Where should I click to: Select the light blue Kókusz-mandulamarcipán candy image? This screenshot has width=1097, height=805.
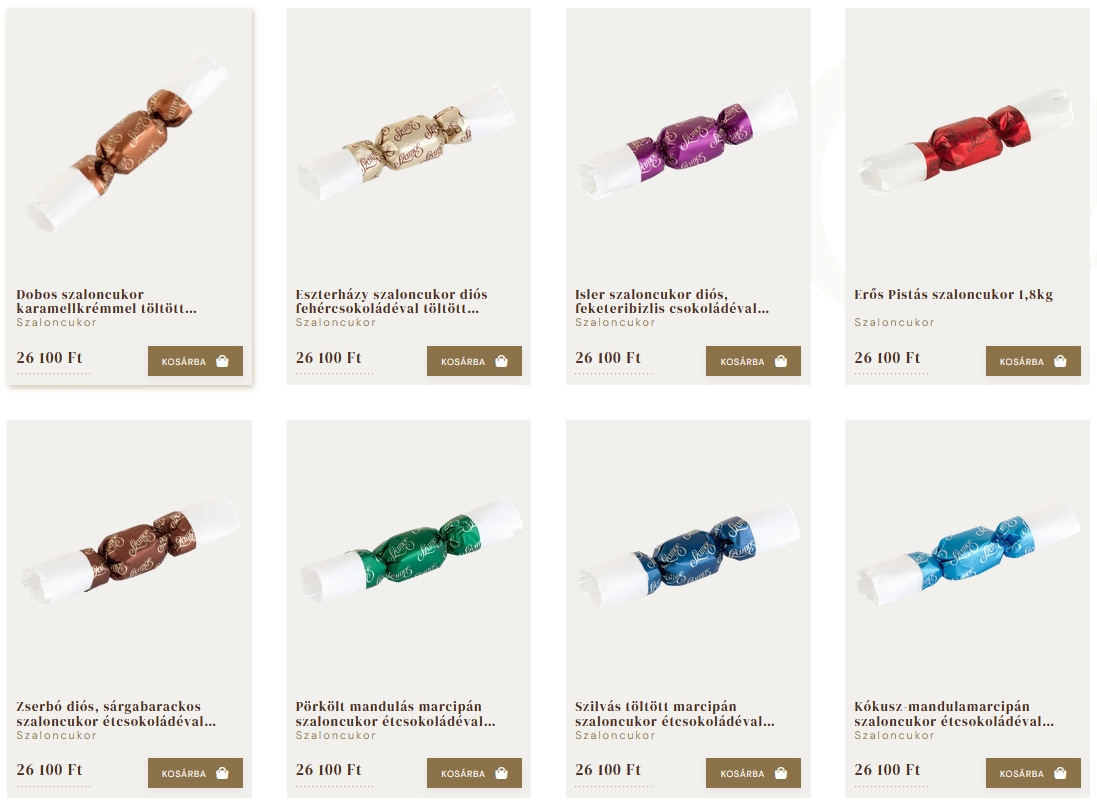click(x=968, y=552)
